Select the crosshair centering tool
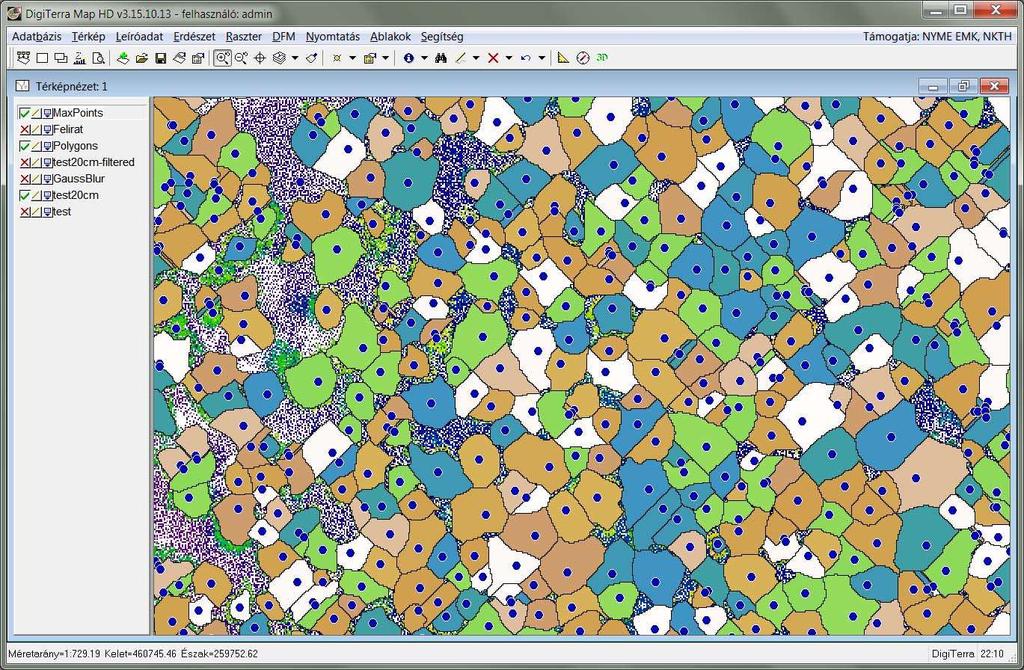 pyautogui.click(x=259, y=58)
